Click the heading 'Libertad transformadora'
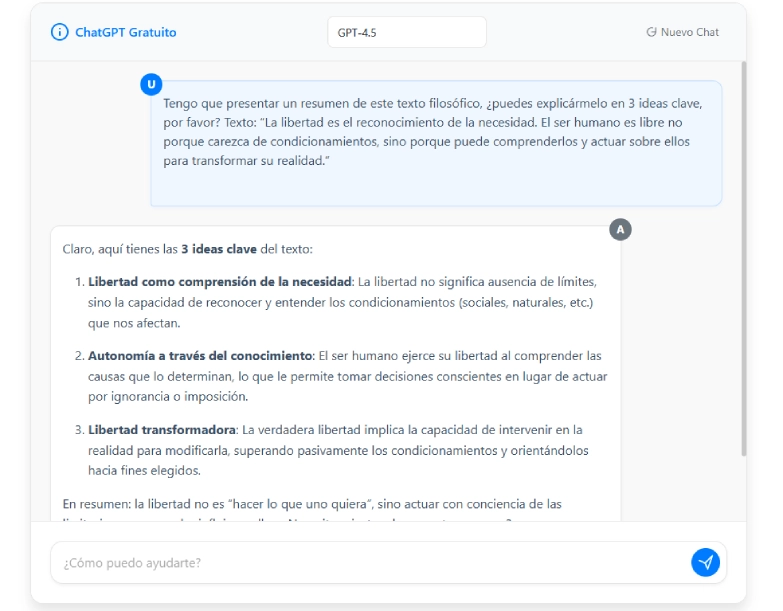The height and width of the screenshot is (611, 783). point(162,430)
